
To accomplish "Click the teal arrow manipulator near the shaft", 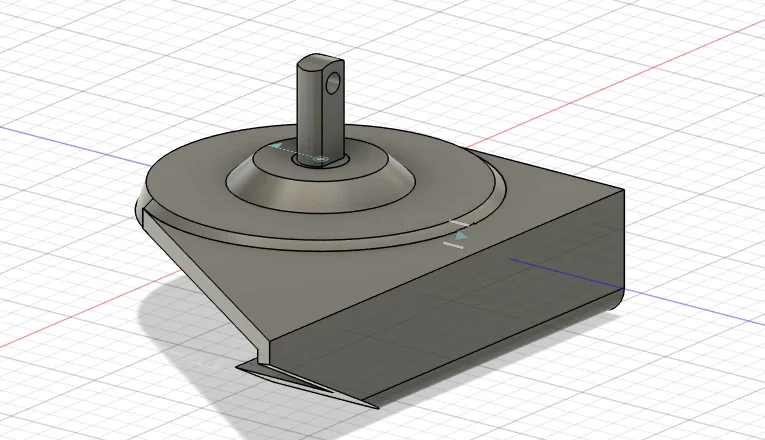I will point(275,146).
